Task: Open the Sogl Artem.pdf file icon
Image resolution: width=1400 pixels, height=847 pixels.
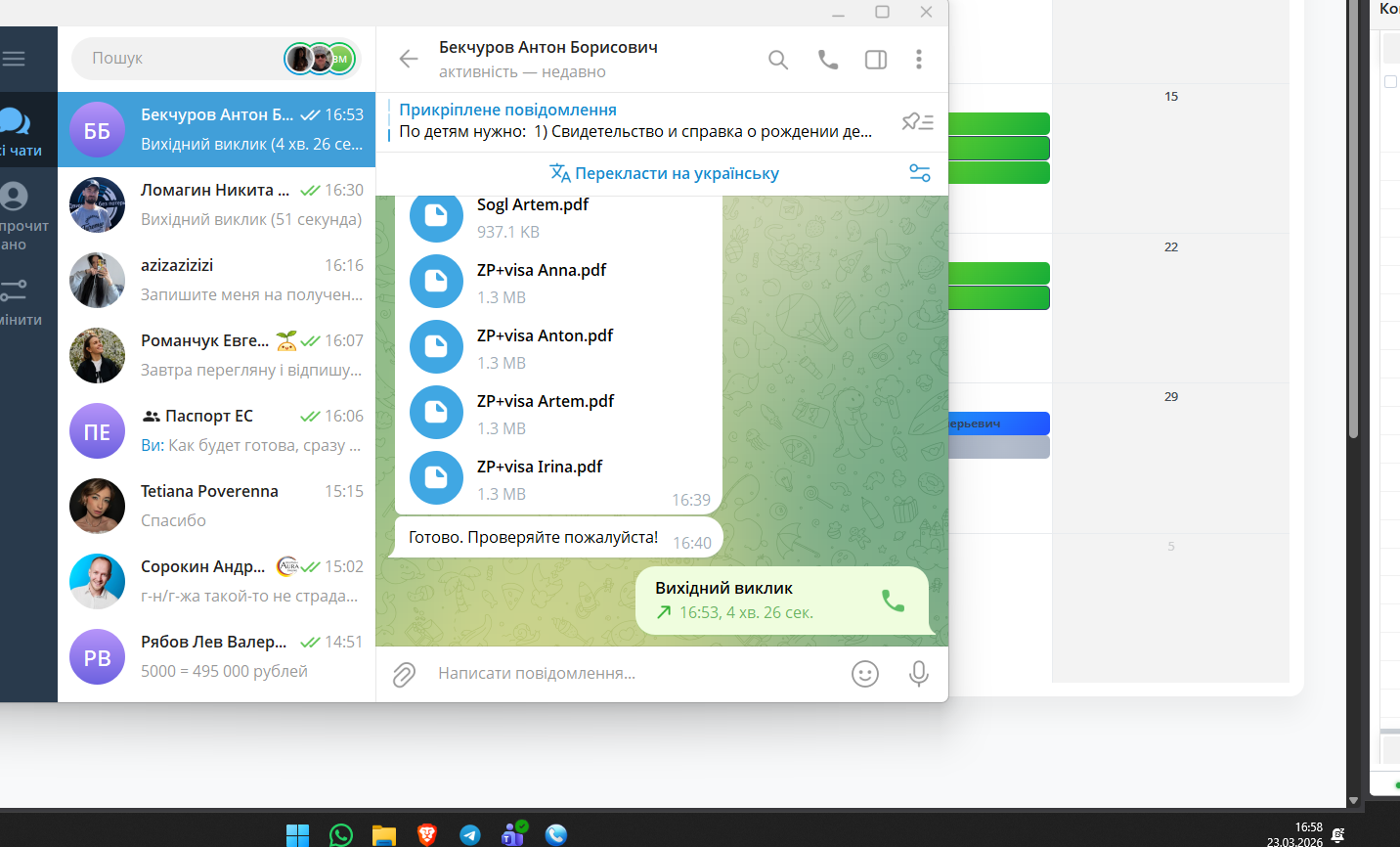Action: 436,215
